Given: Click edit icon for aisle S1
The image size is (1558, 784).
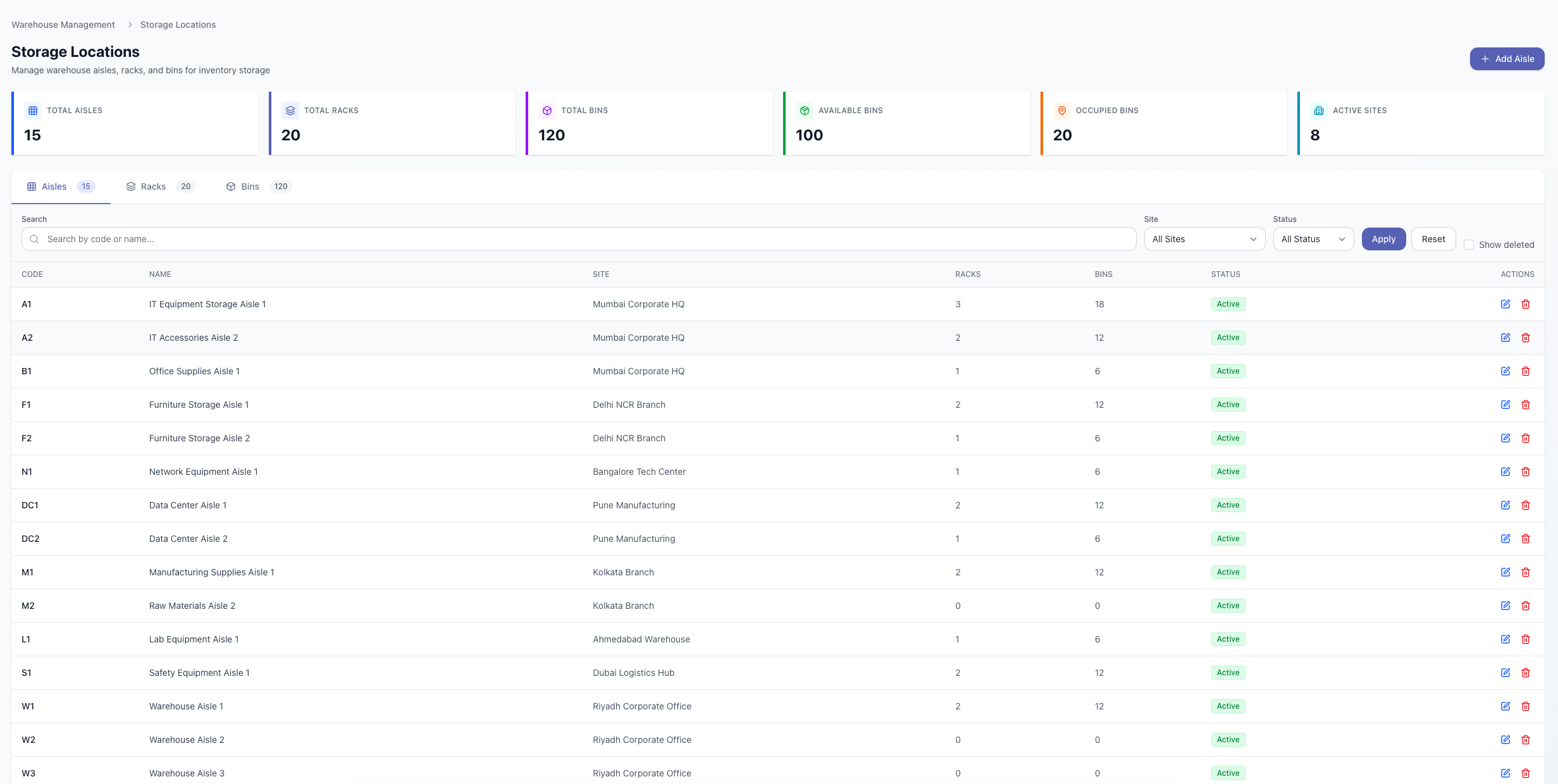Looking at the screenshot, I should (1505, 673).
